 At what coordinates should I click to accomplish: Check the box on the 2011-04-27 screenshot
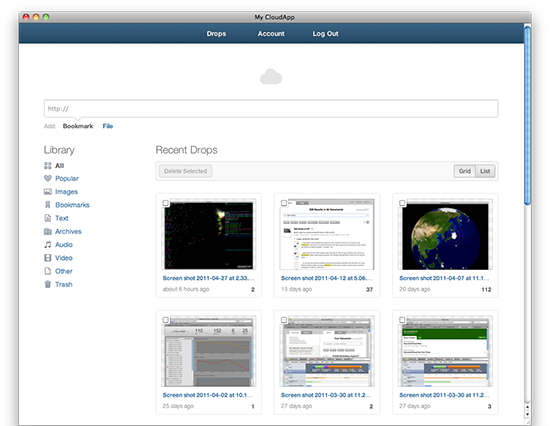[x=166, y=203]
